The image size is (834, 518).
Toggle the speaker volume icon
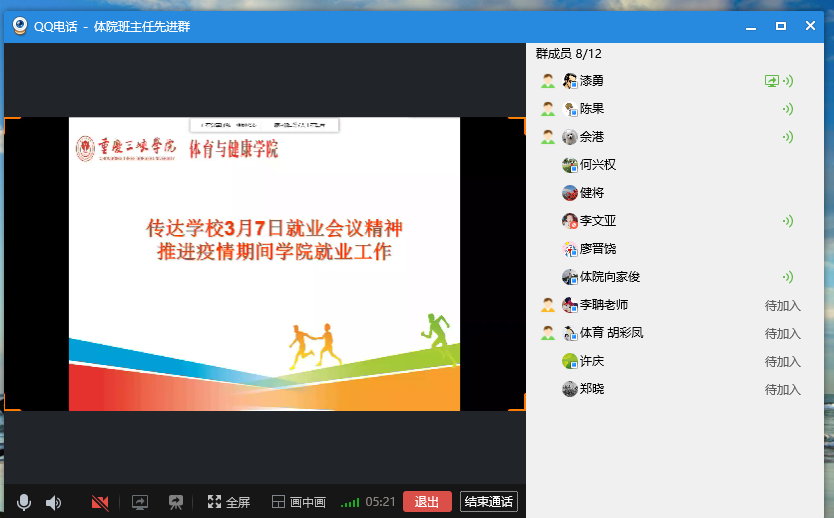tap(53, 502)
